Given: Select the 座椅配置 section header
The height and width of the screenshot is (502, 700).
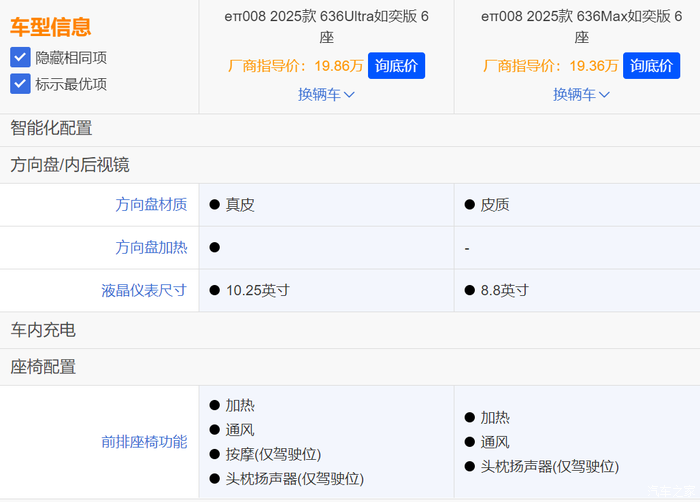Looking at the screenshot, I should 43,367.
